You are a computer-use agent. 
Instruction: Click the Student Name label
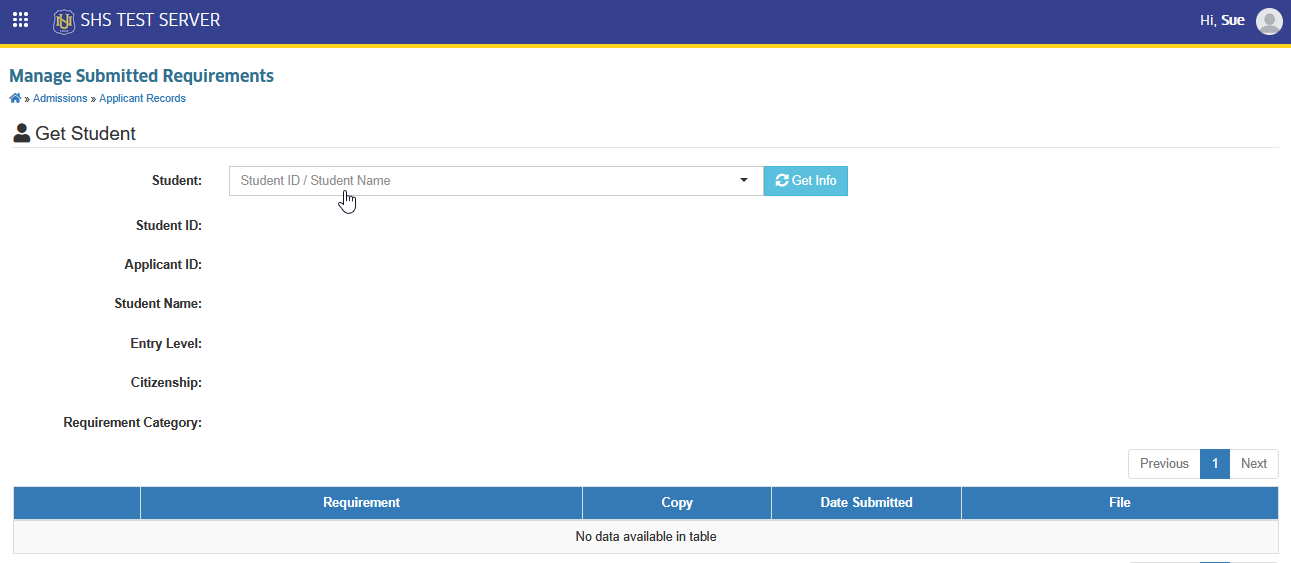(158, 304)
